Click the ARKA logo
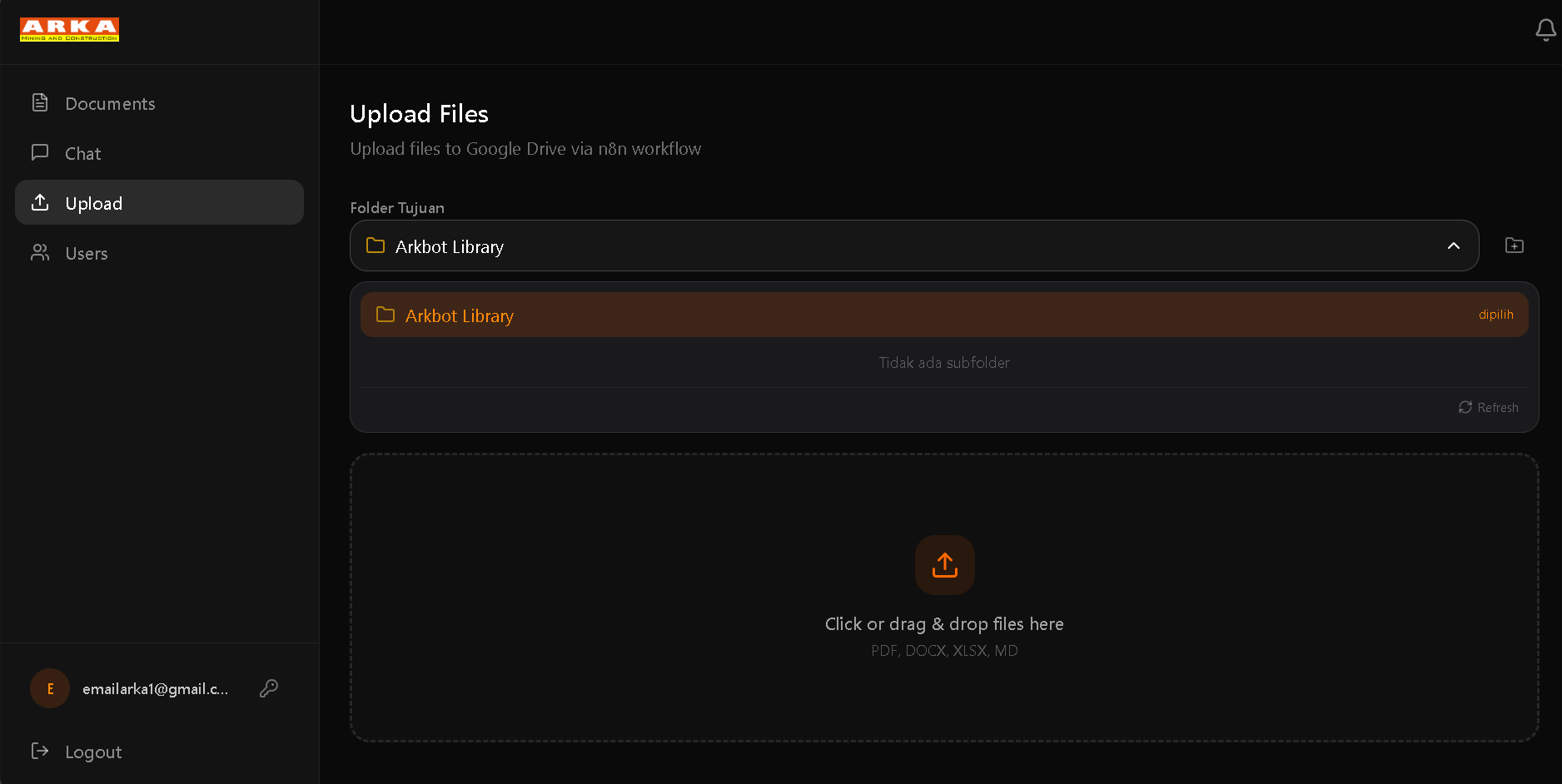The width and height of the screenshot is (1562, 784). 70,30
